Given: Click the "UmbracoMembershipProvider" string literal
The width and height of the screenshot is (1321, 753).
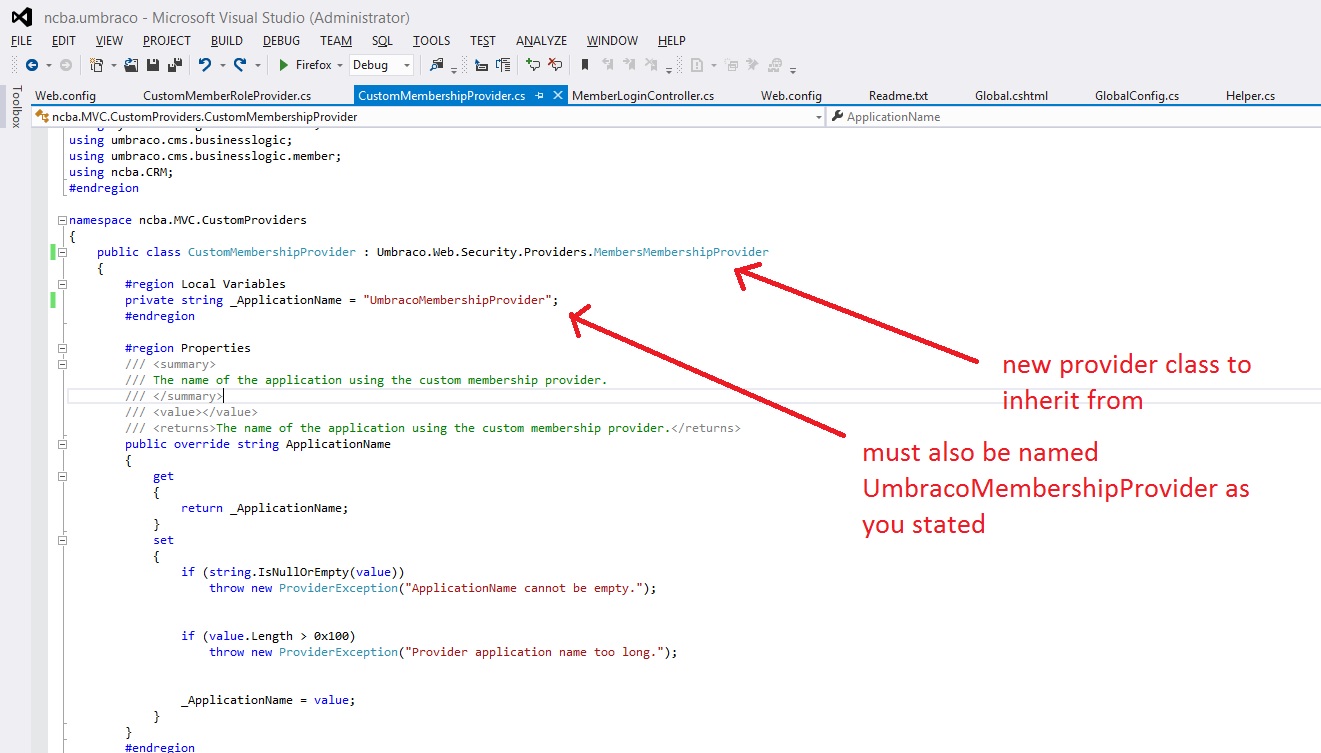Looking at the screenshot, I should point(458,300).
